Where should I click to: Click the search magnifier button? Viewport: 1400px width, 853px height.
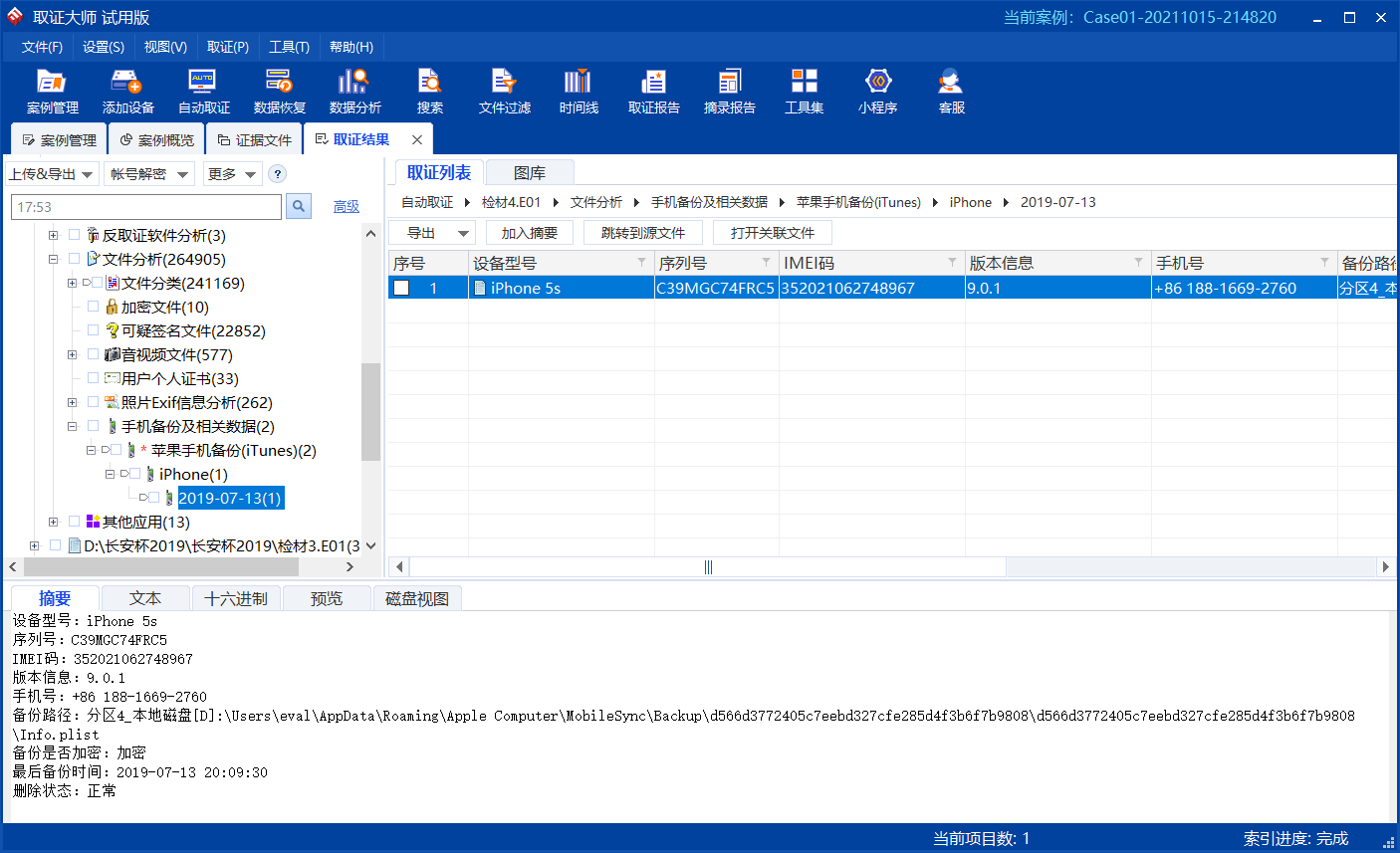pos(299,206)
